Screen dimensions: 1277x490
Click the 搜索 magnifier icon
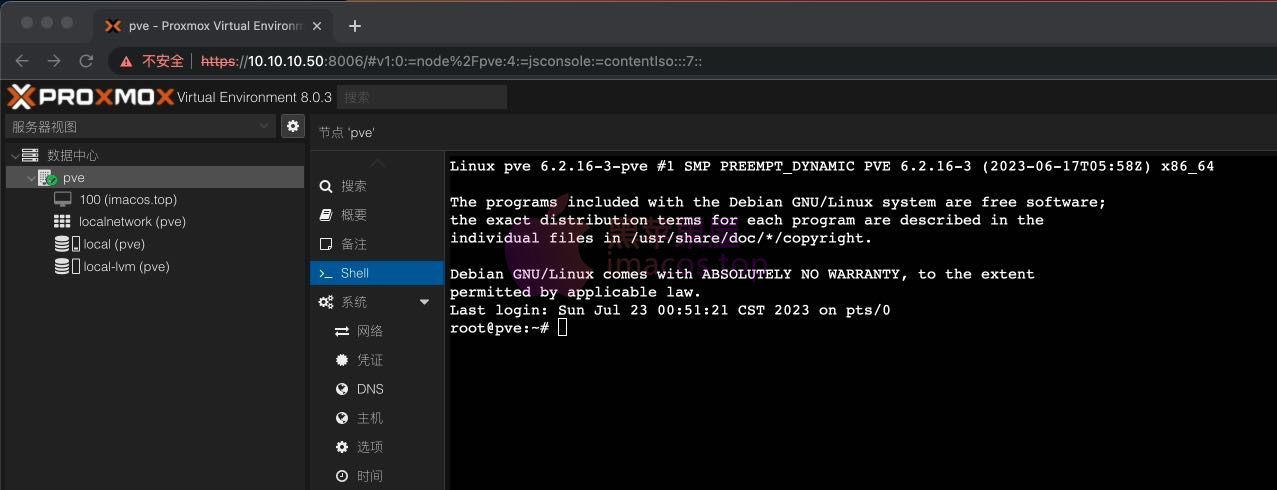click(325, 186)
